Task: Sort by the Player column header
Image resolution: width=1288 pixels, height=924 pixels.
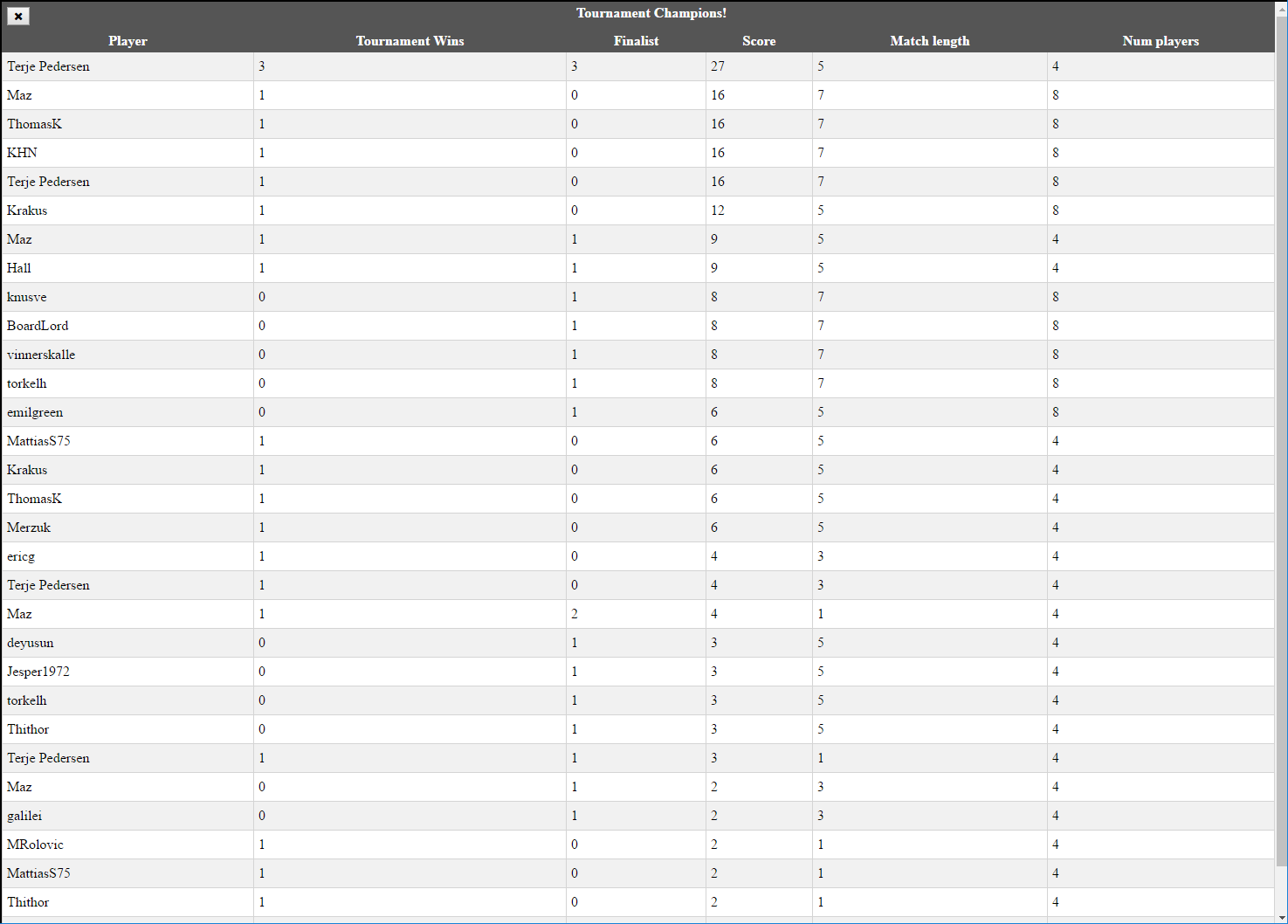Action: (127, 41)
